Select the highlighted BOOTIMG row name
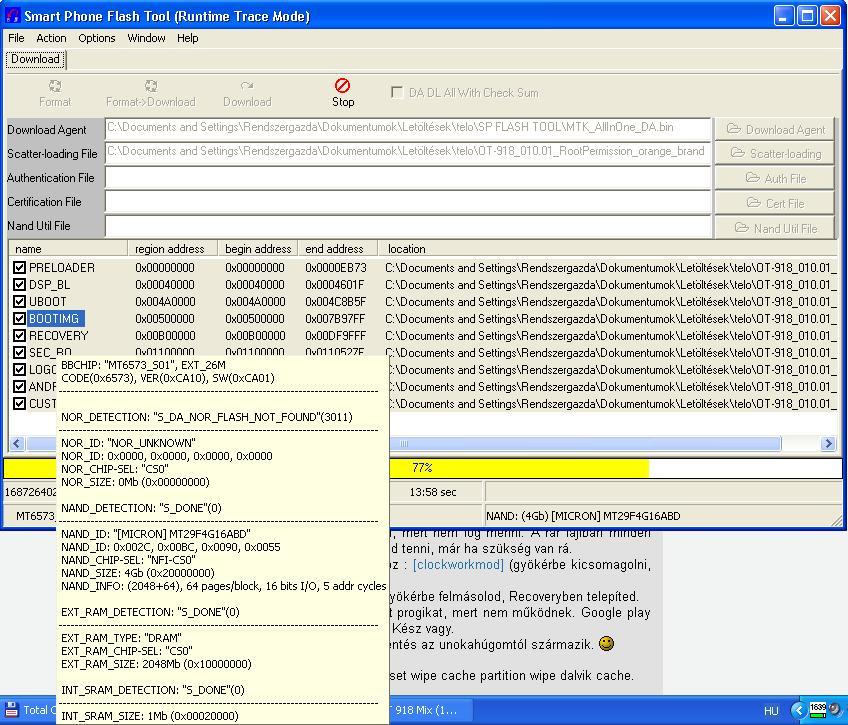Image resolution: width=848 pixels, height=725 pixels. tap(54, 318)
